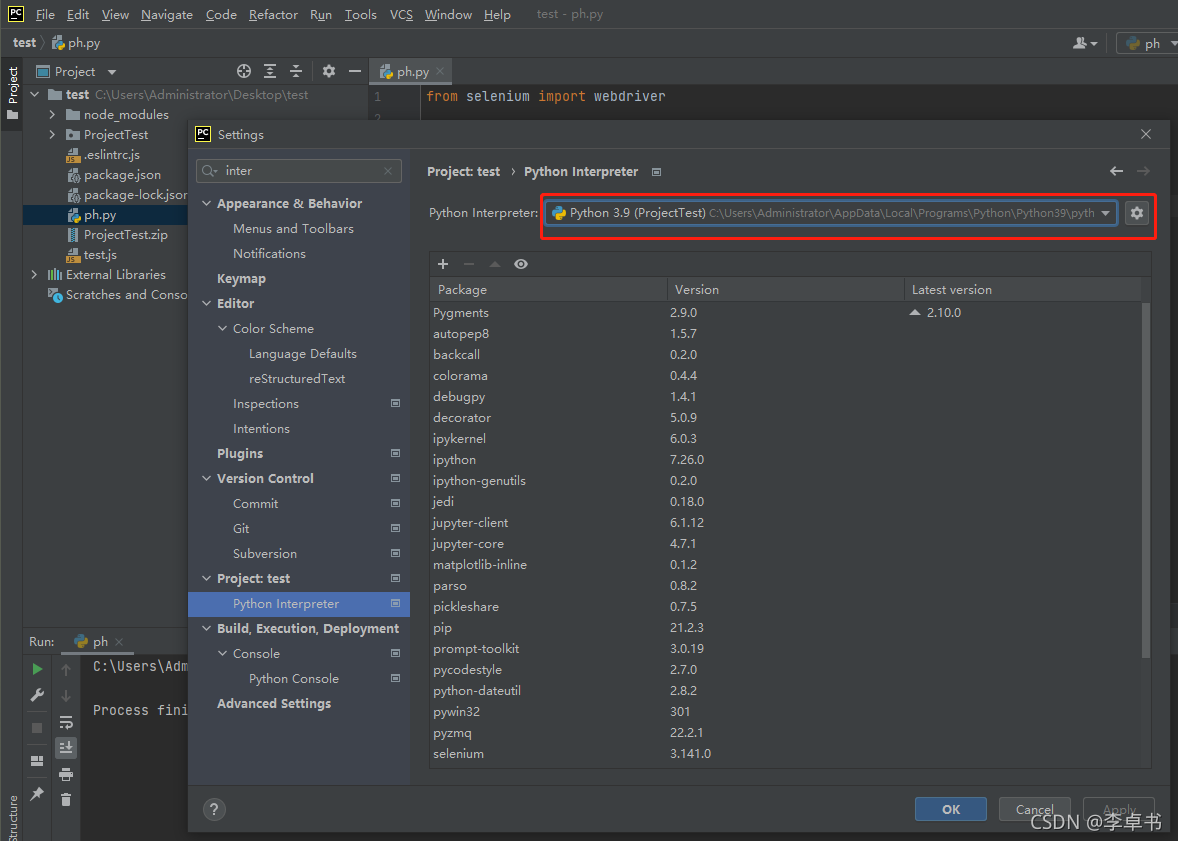Screen dimensions: 1178x841
Task: Select package.json in project tree
Action: pos(122,174)
